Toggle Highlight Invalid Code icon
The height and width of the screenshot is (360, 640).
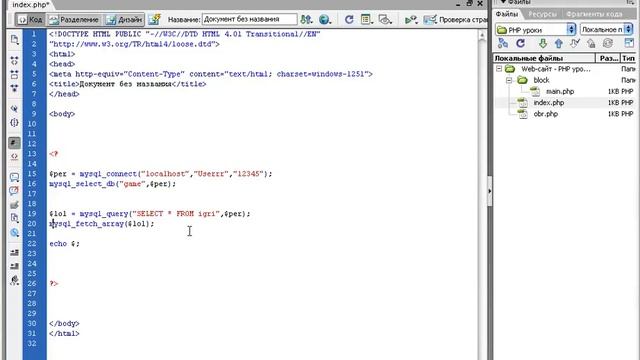point(14,156)
